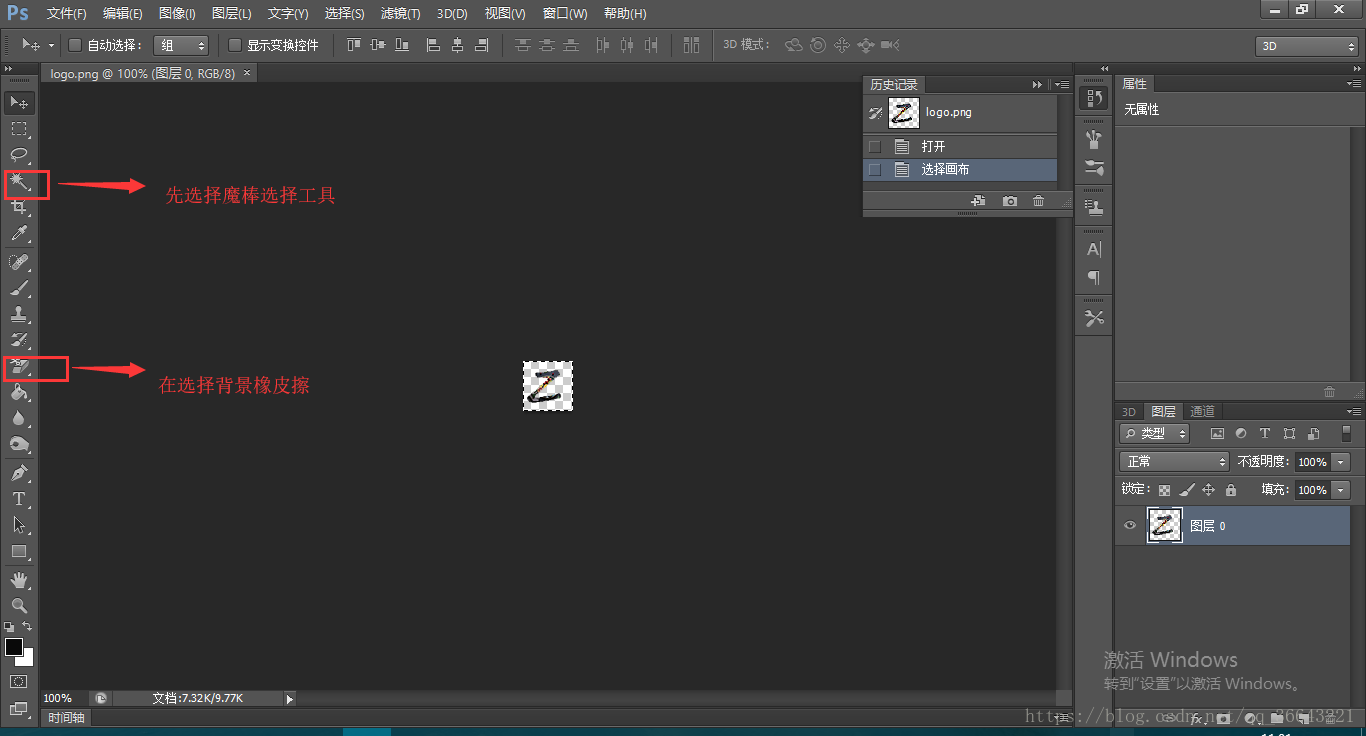Screen dimensions: 1366x736
Task: Toggle history brush source for 打开 state
Action: pyautogui.click(x=875, y=146)
